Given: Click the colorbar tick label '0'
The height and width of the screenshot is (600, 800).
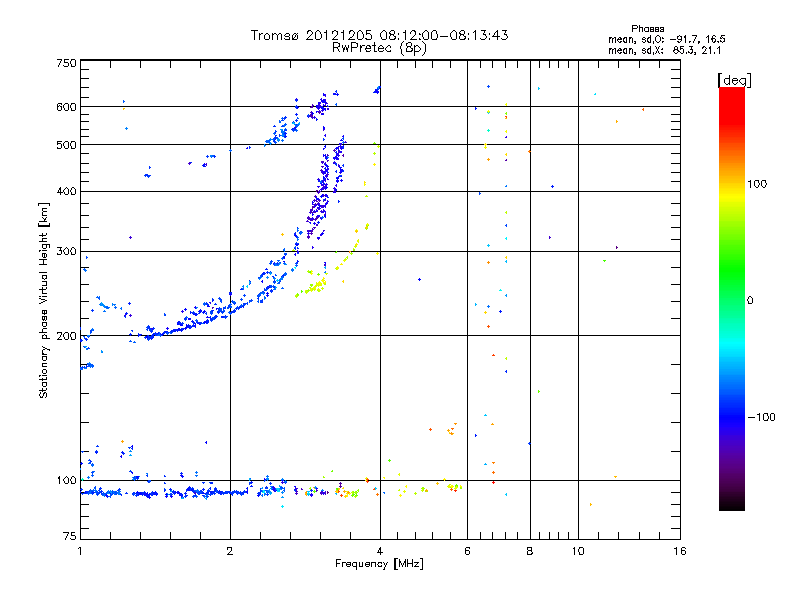Looking at the screenshot, I should (749, 301).
